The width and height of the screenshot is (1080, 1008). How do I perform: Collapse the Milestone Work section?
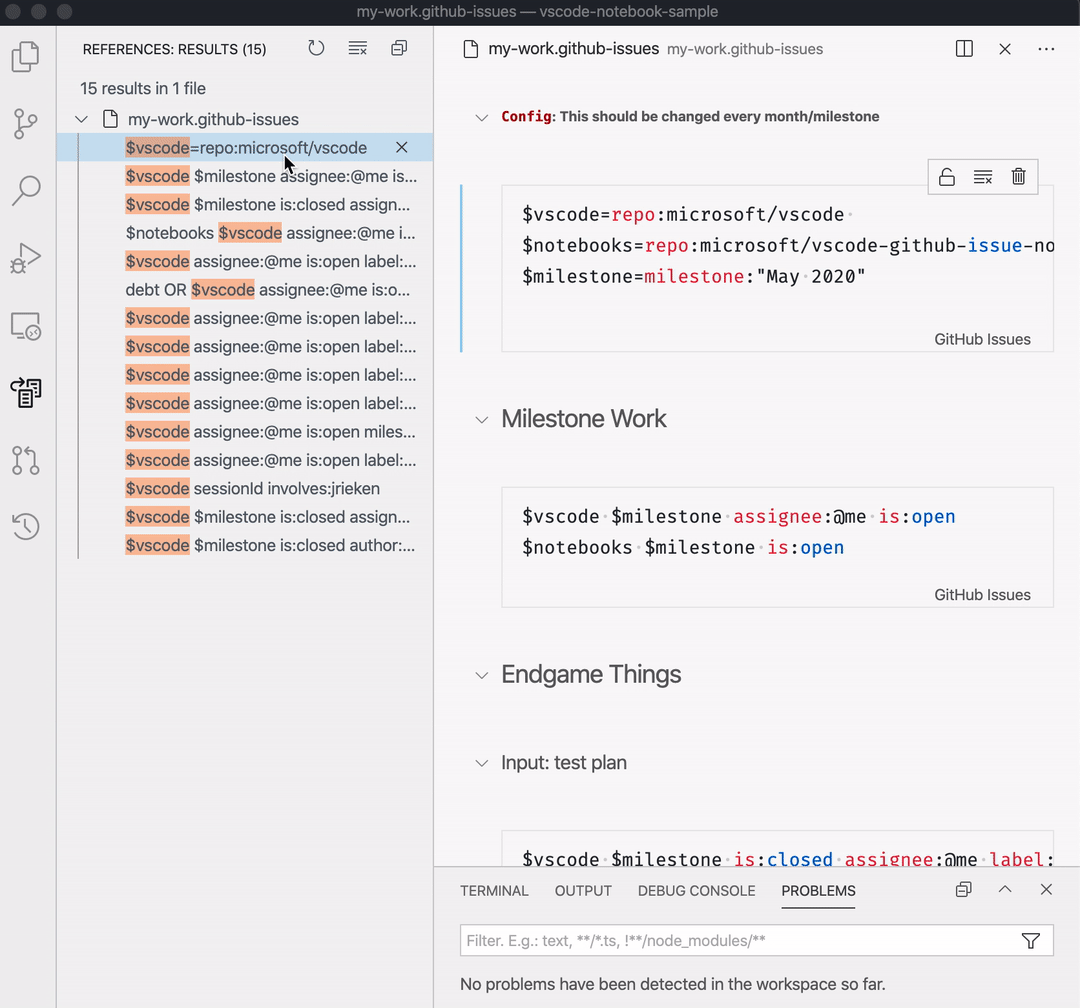(x=481, y=420)
